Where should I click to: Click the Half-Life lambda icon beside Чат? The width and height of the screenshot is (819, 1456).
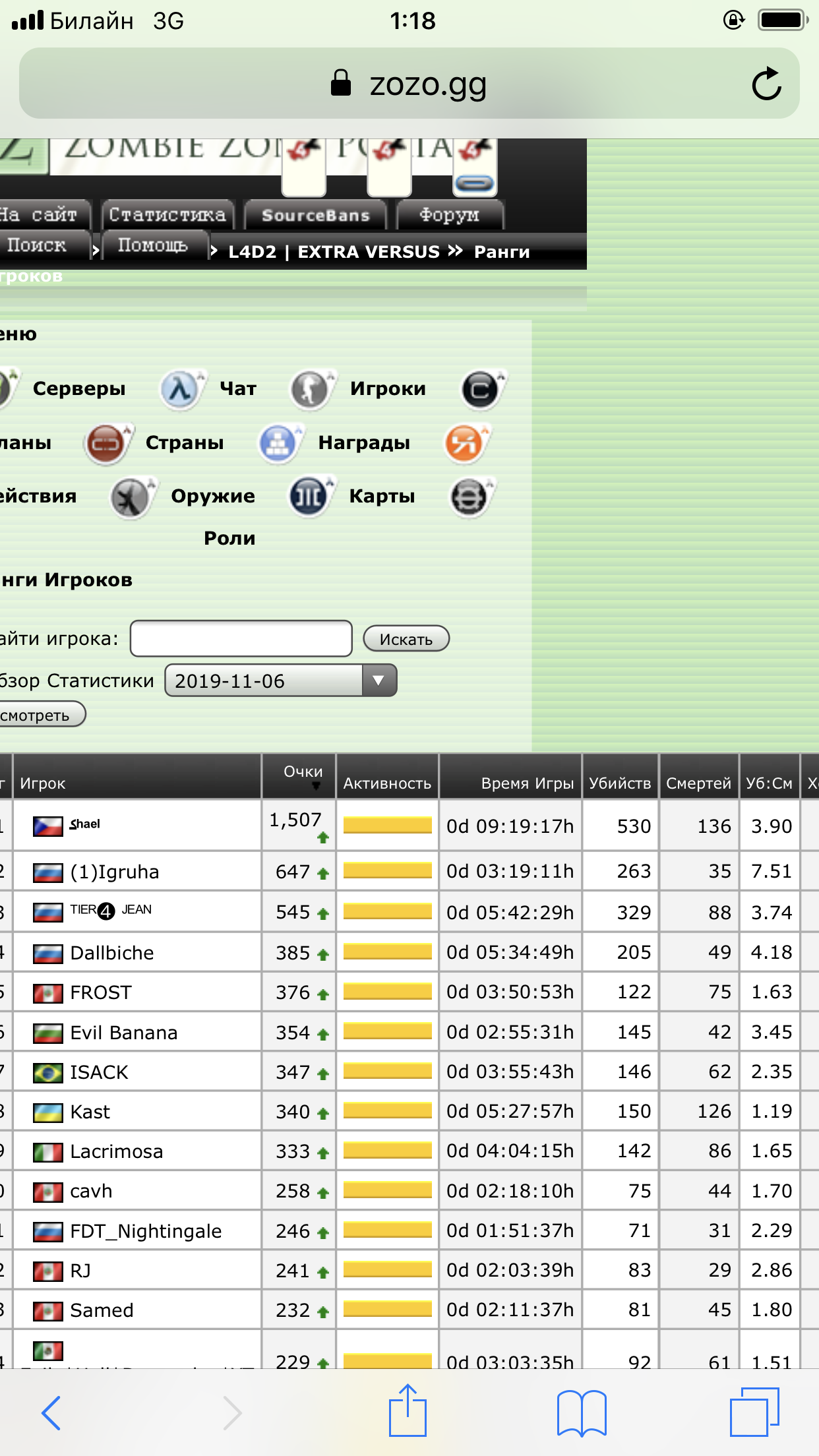tap(180, 389)
